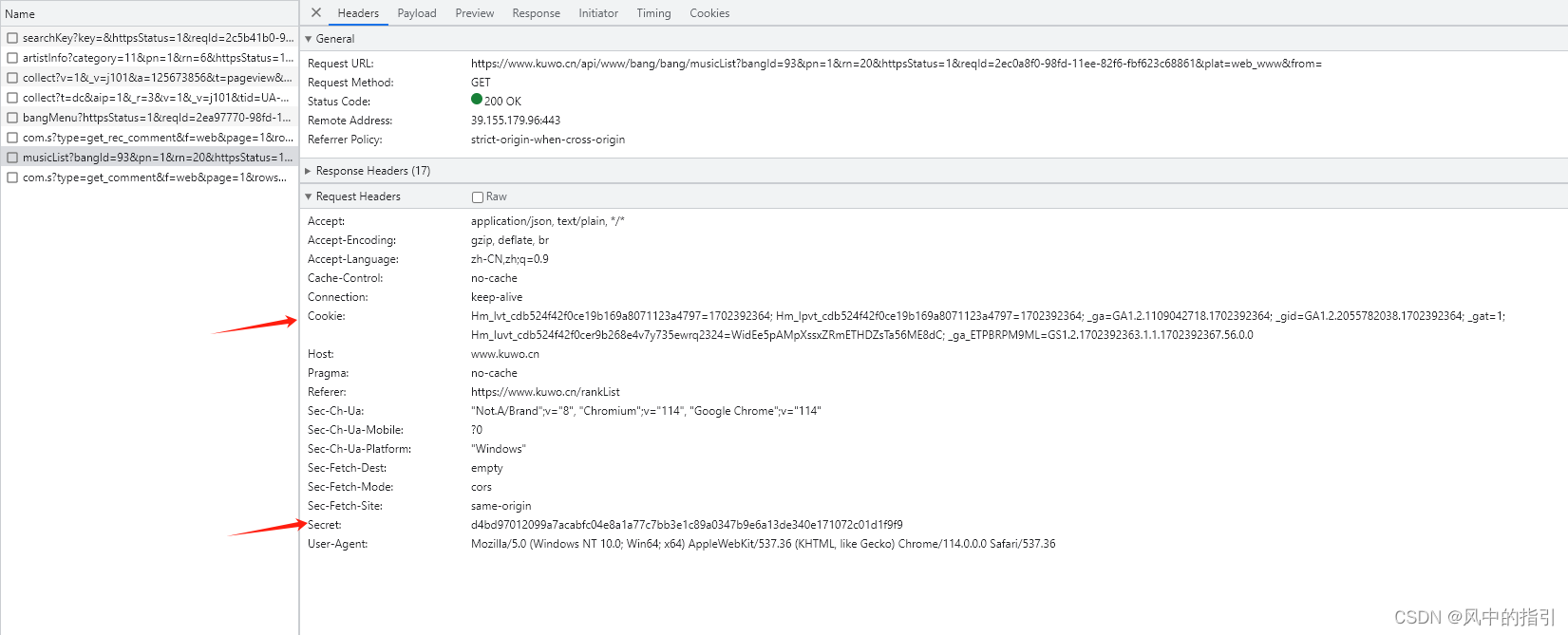Tick the checkbox beside the artistInfo request
The width and height of the screenshot is (1568, 635).
12,58
